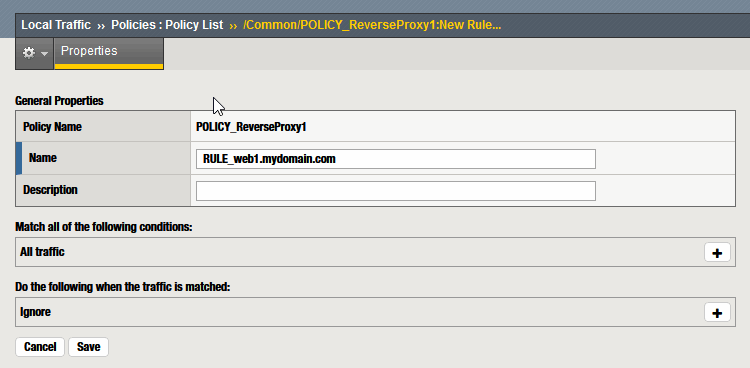Open the Policies : Policy List breadcrumb
The width and height of the screenshot is (750, 368).
pyautogui.click(x=167, y=25)
